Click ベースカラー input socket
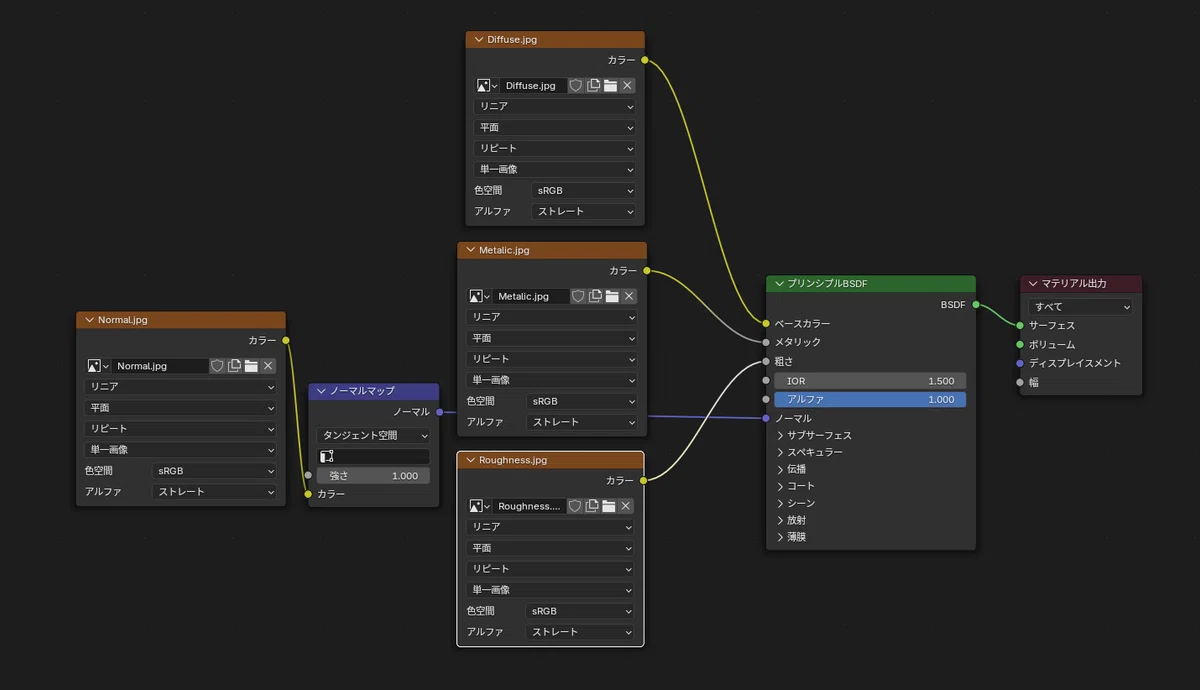 point(766,324)
